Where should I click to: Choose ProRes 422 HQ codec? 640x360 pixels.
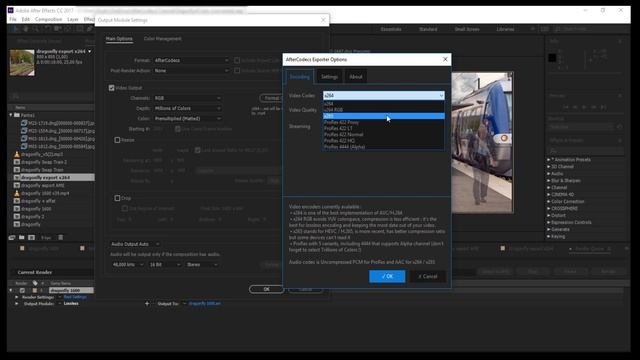click(383, 140)
